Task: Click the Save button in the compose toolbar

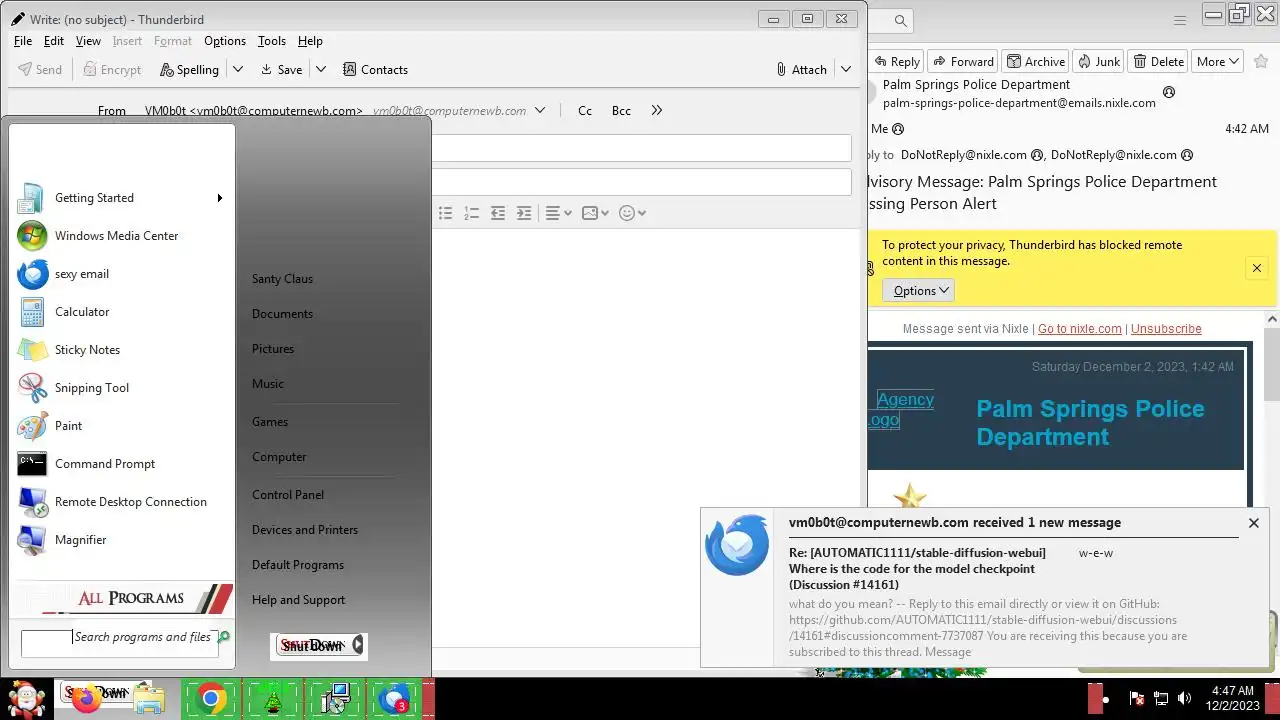Action: tap(281, 69)
